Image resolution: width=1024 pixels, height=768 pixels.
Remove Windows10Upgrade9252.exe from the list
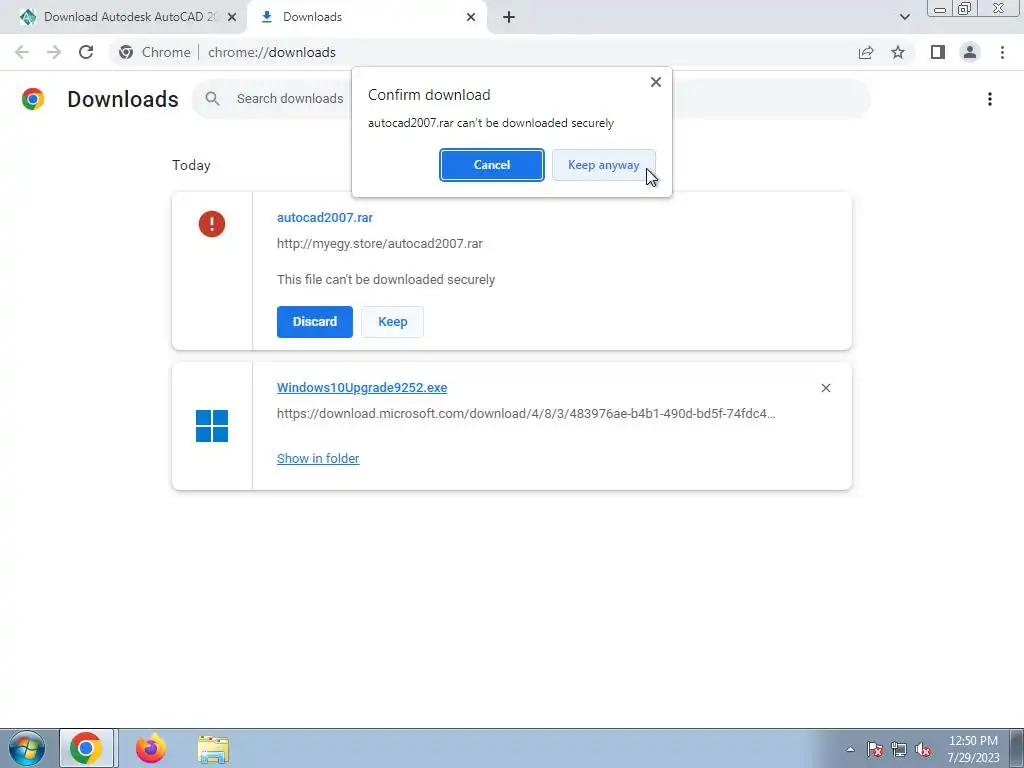[825, 388]
